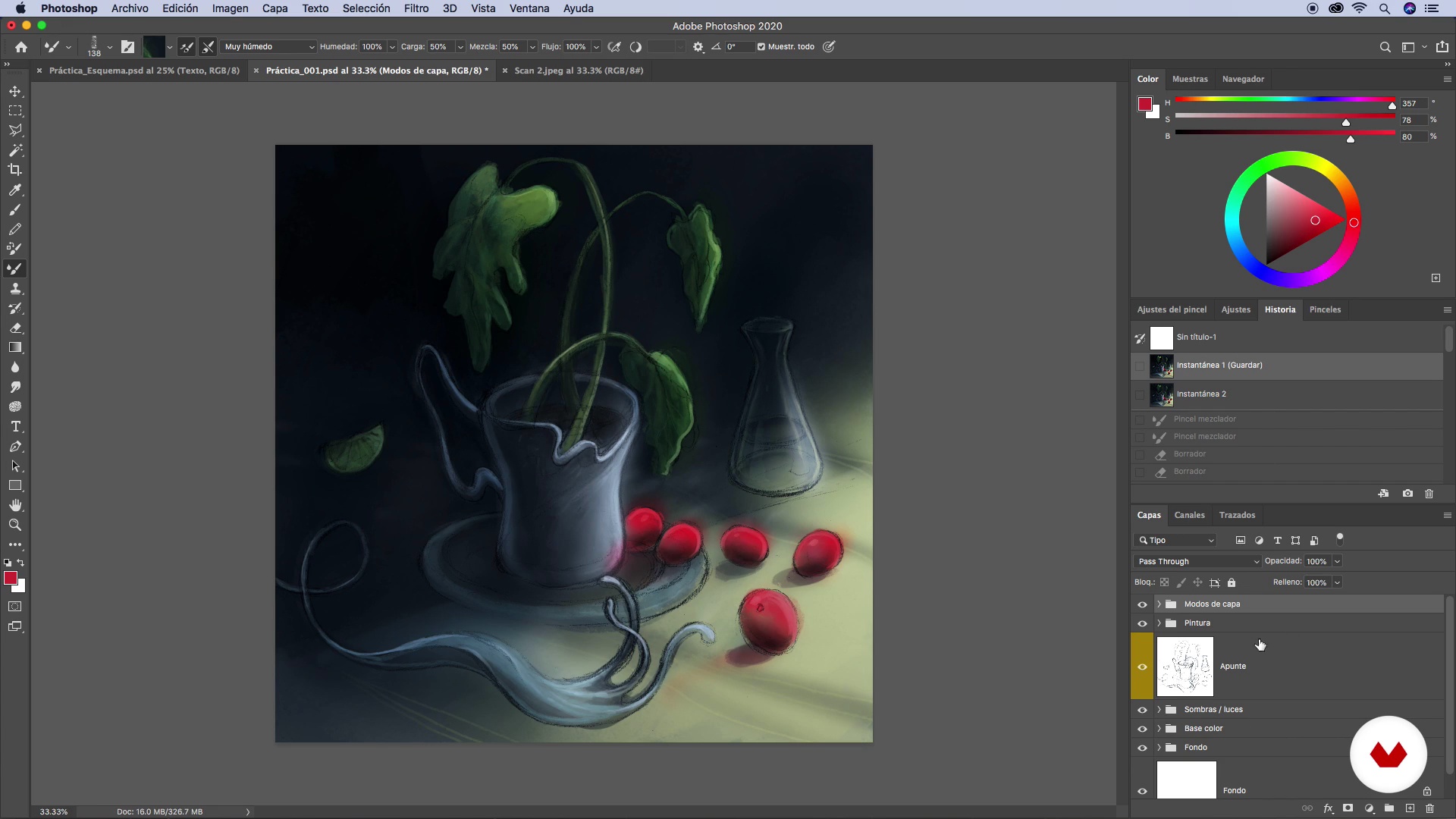Open Pass Through blend mode dropdown
This screenshot has height=819, width=1456.
tap(1197, 561)
